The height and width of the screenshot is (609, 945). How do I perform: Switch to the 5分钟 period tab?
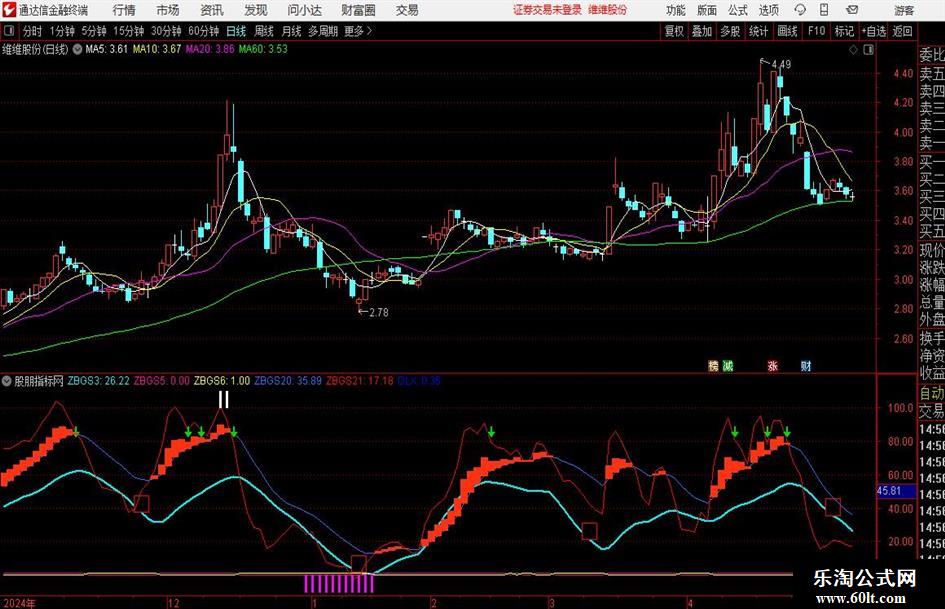(x=94, y=31)
